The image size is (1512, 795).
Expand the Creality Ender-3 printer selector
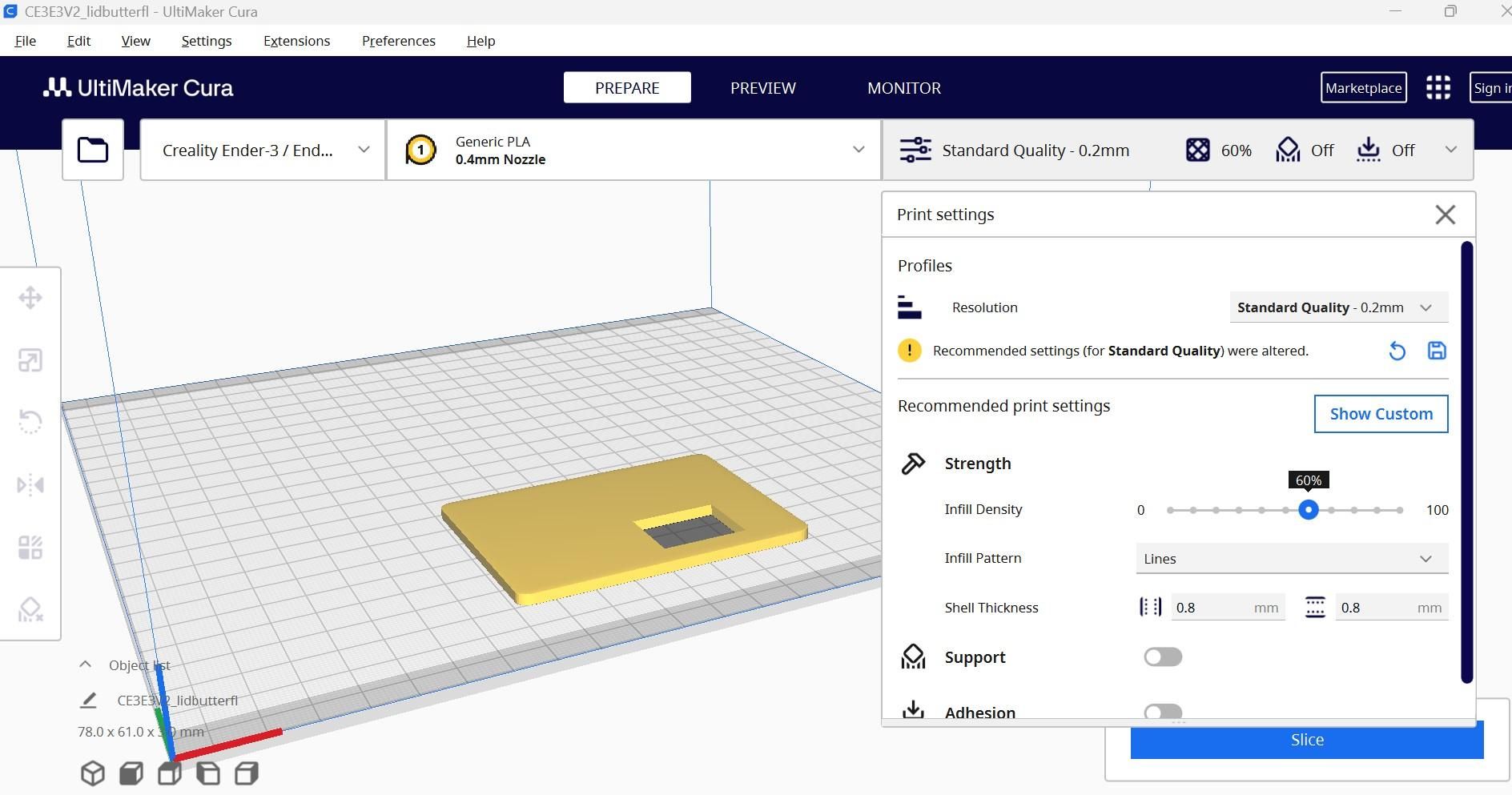pyautogui.click(x=263, y=150)
